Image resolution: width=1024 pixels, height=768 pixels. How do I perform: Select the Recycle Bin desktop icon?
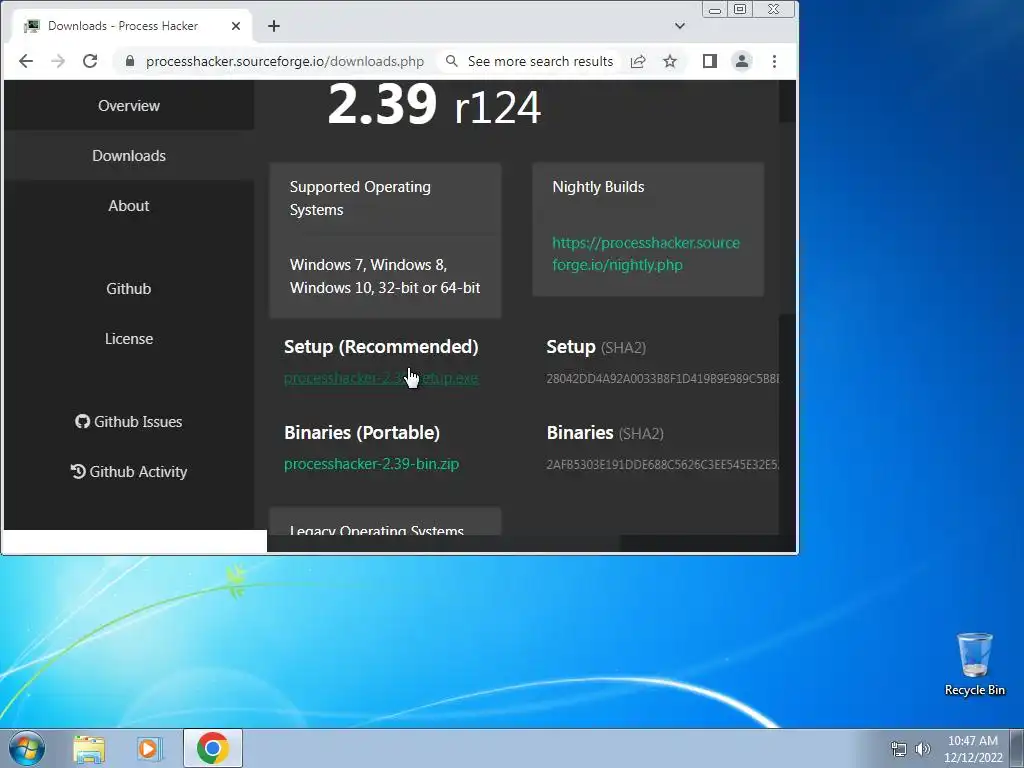[x=974, y=664]
